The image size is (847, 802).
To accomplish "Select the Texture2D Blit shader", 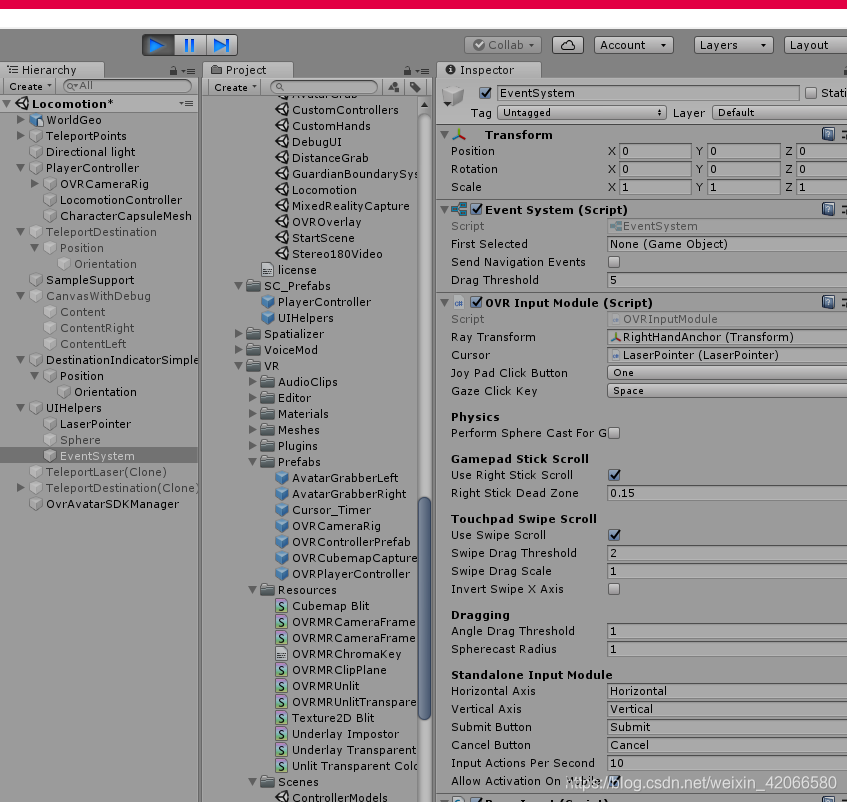I will click(333, 718).
